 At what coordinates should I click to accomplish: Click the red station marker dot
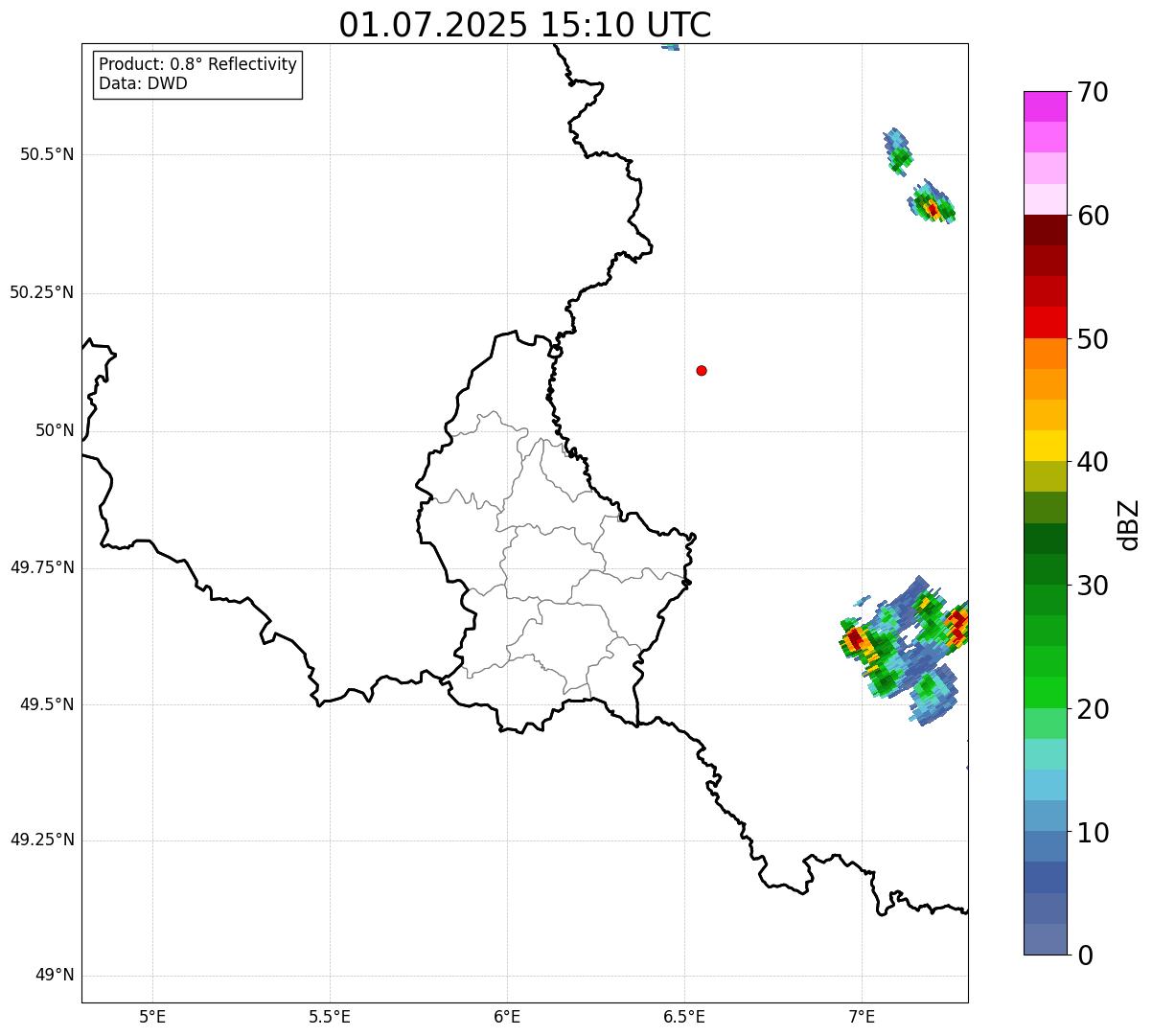coord(702,370)
